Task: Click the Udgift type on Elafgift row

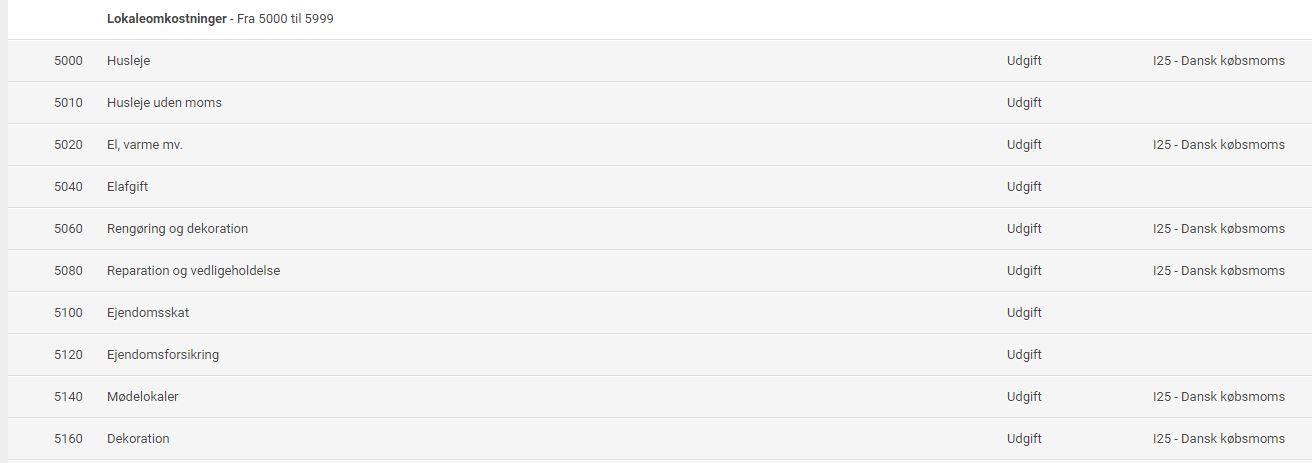Action: click(1024, 187)
